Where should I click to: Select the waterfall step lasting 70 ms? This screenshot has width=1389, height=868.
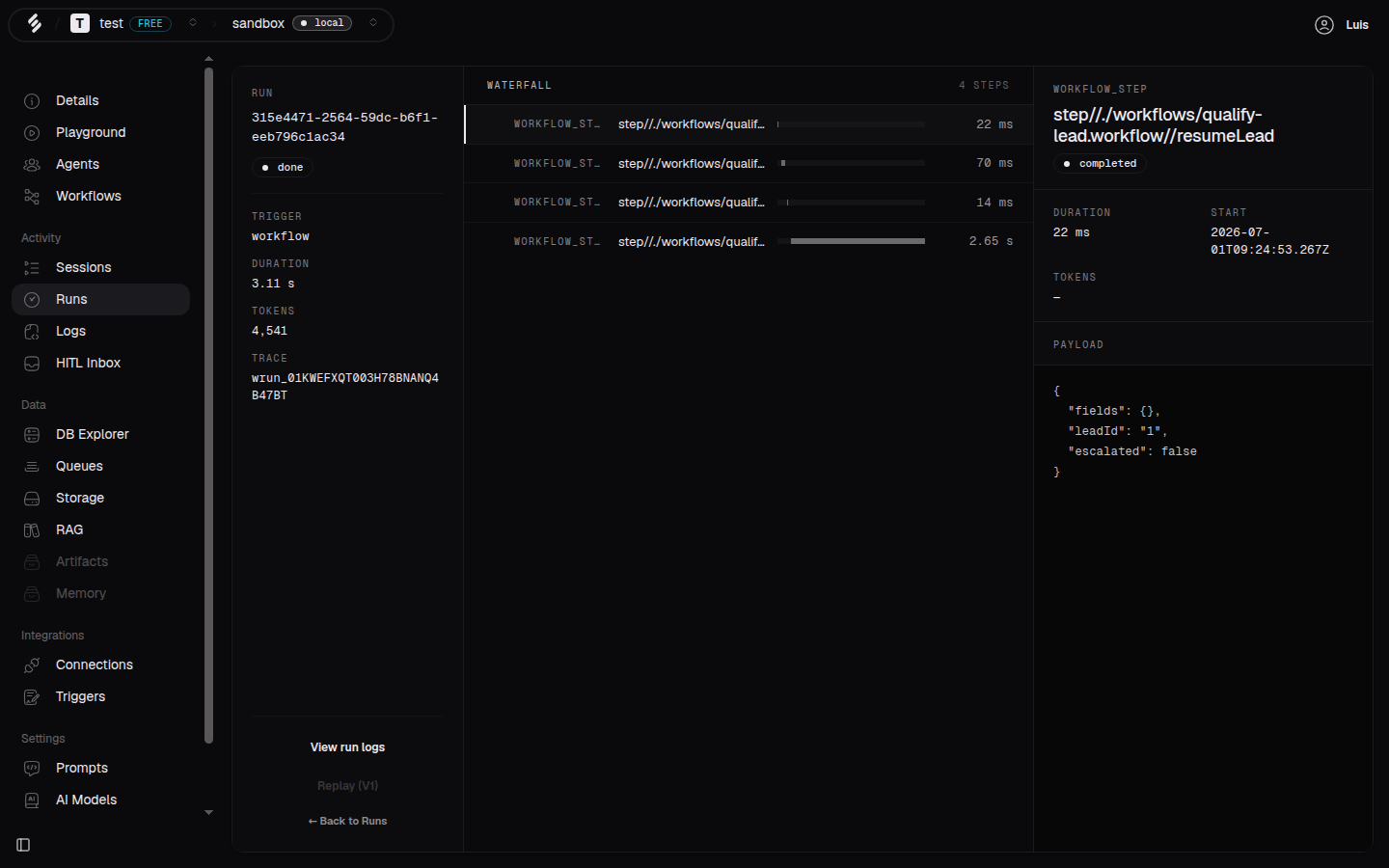(749, 163)
